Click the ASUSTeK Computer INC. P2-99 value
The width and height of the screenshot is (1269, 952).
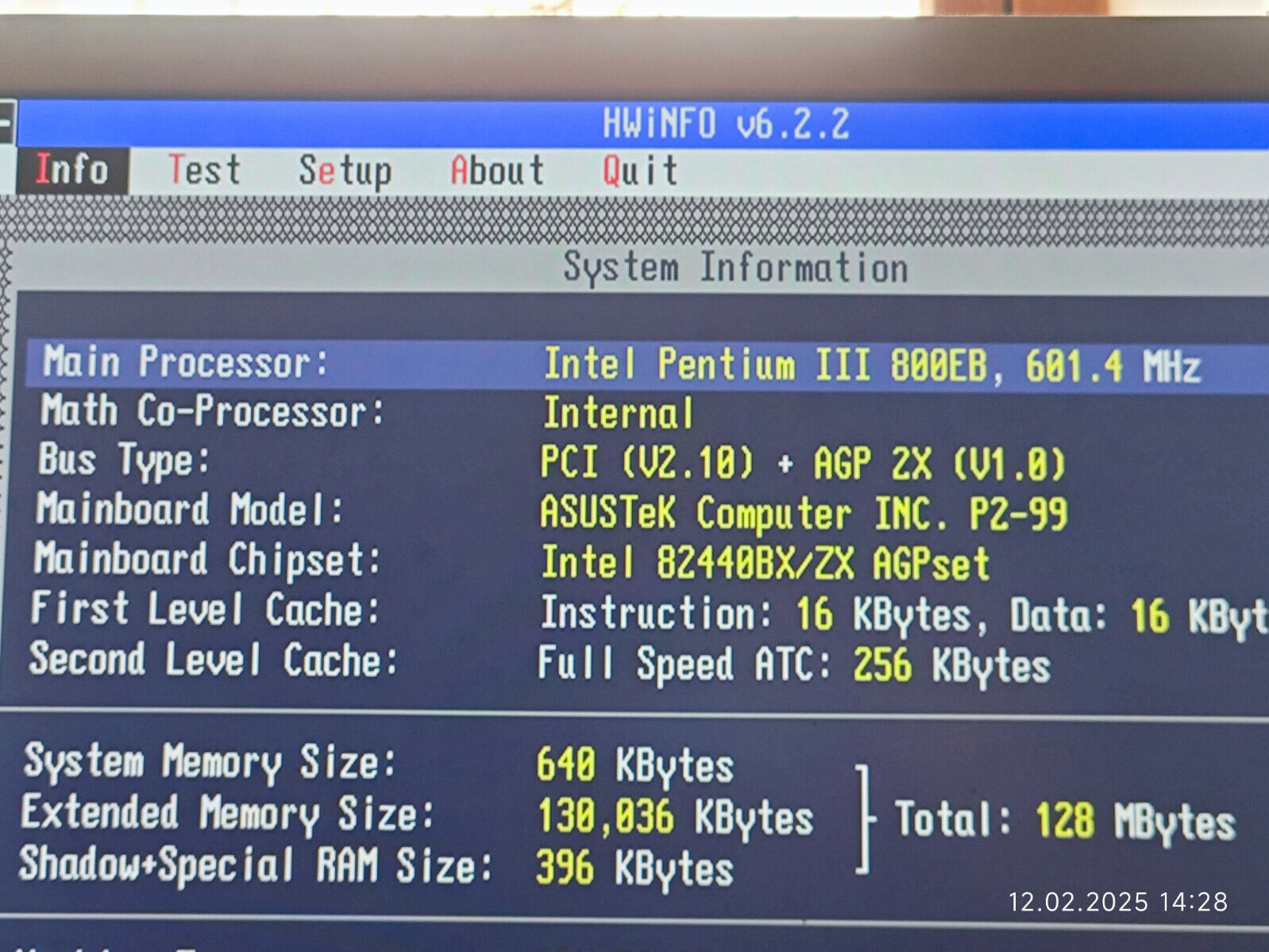pyautogui.click(x=804, y=513)
